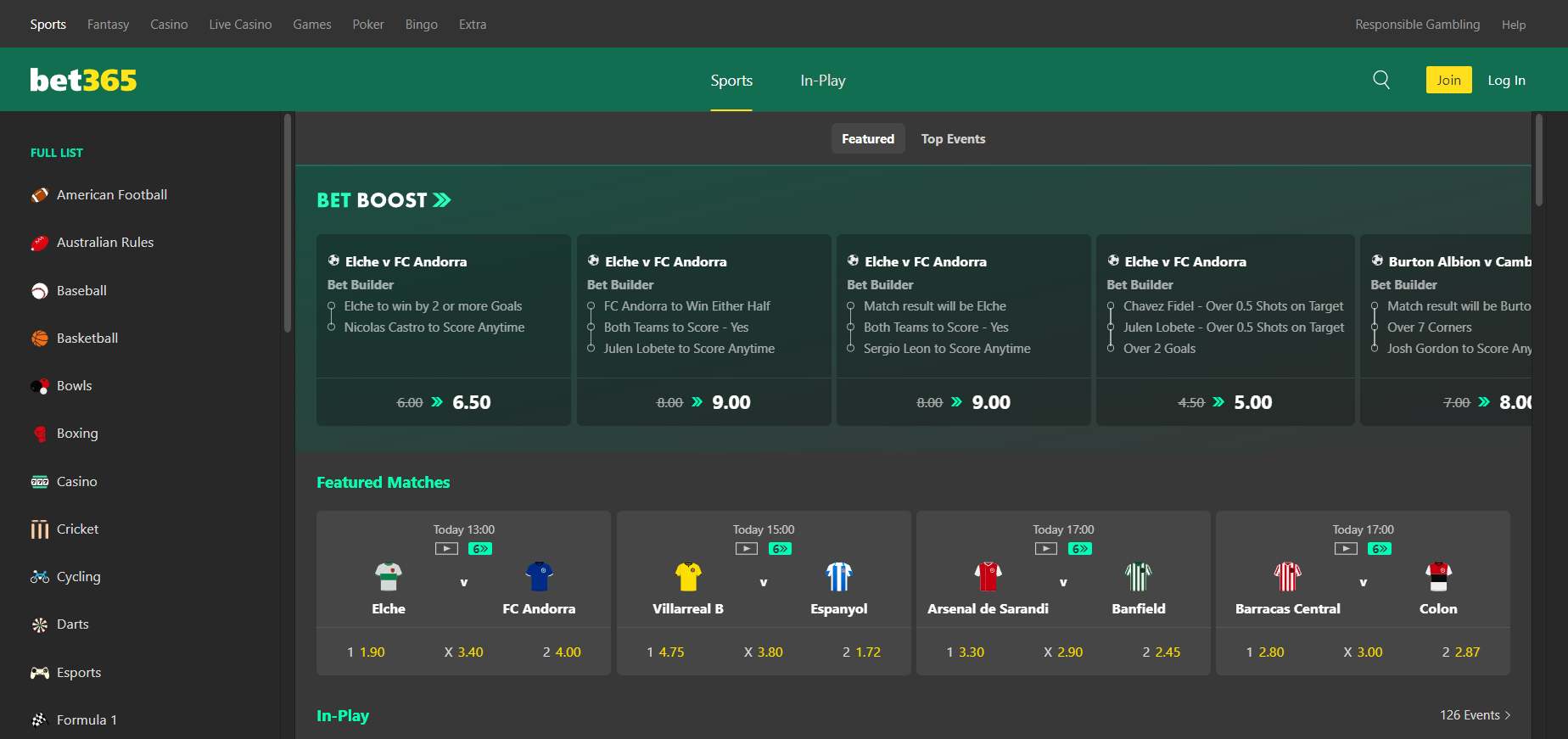The image size is (1568, 739).
Task: Open the search magnifier icon
Action: pos(1381,80)
